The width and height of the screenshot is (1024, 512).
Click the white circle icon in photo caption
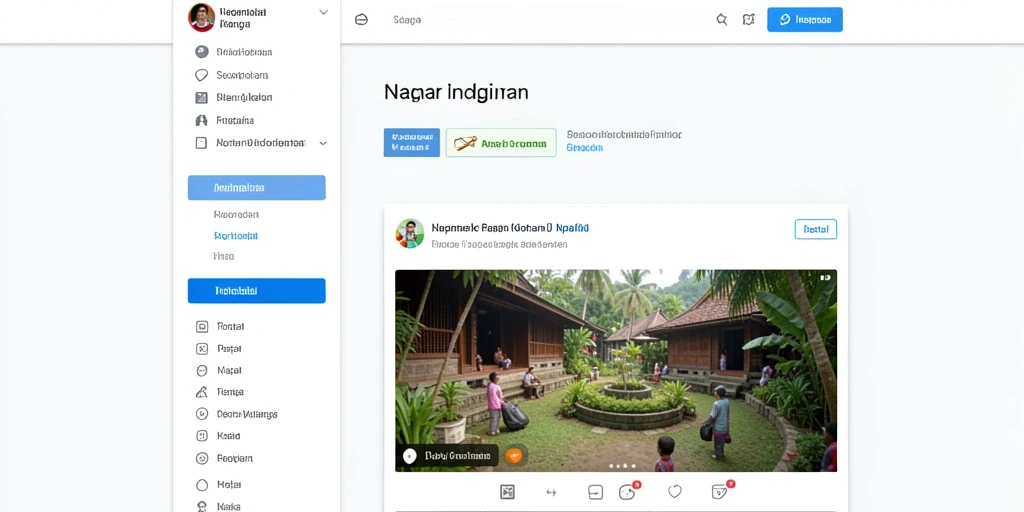[409, 456]
